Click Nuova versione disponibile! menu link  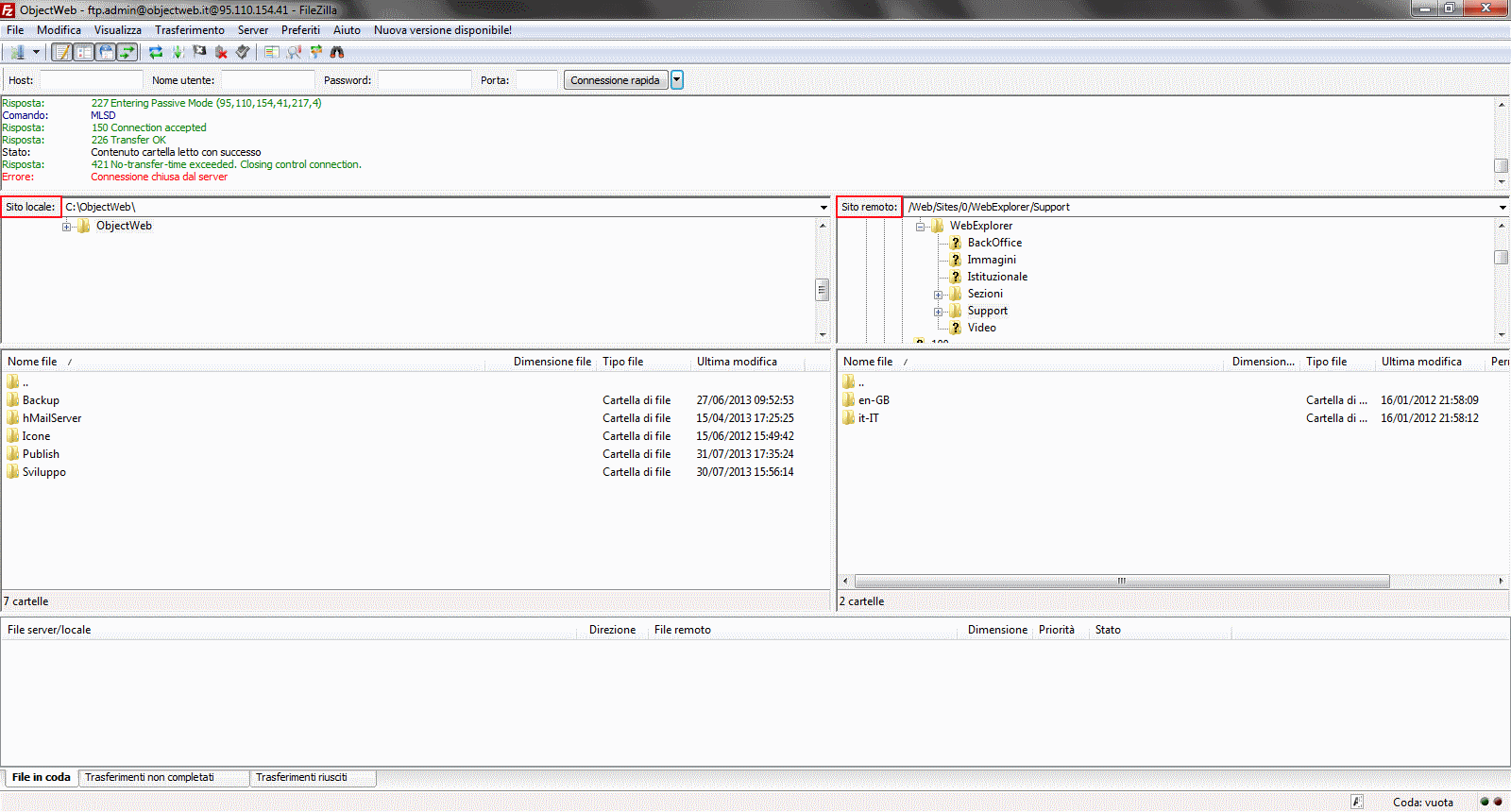point(442,30)
